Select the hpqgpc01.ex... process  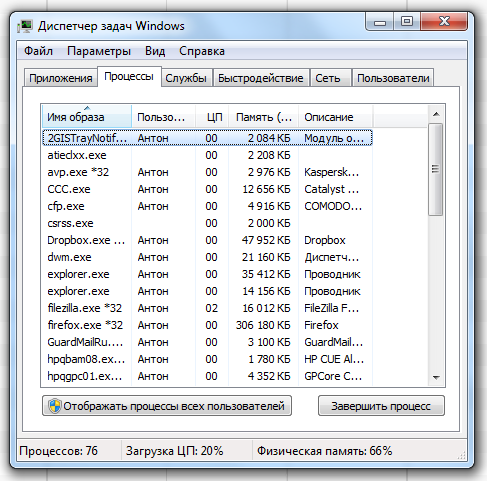[x=207, y=376]
